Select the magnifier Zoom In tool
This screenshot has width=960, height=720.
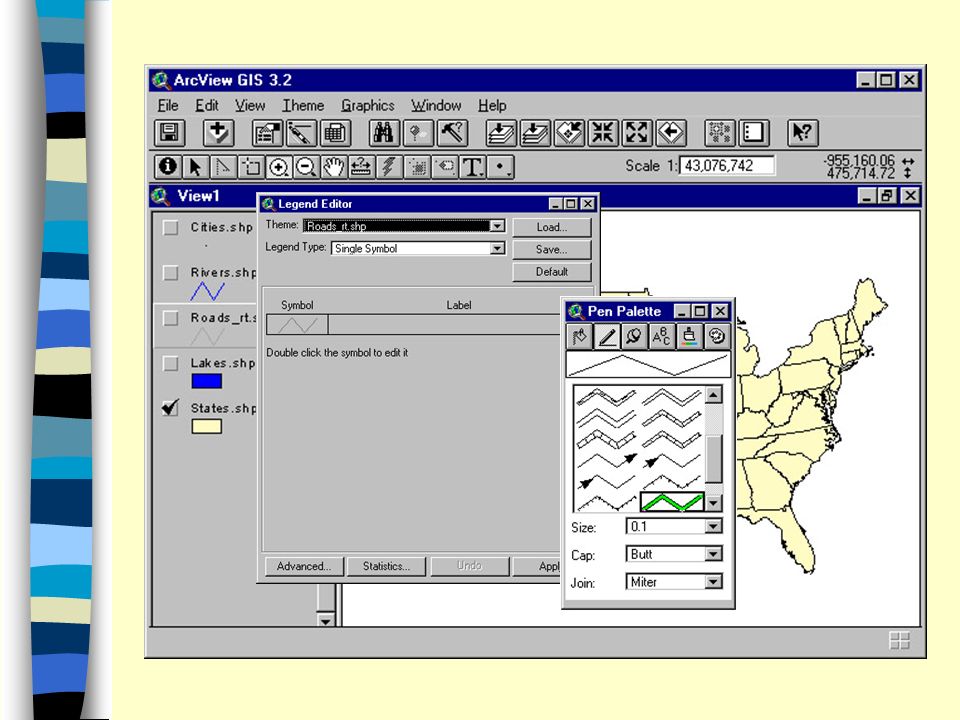point(279,167)
